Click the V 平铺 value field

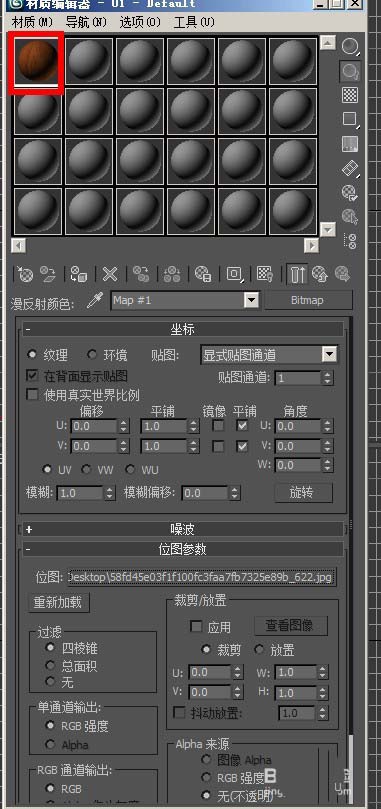pyautogui.click(x=164, y=446)
